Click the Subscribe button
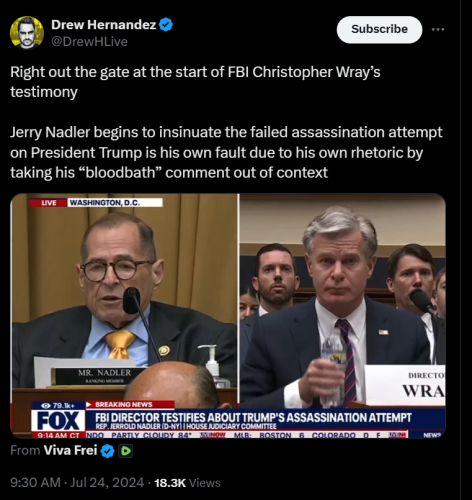 tap(379, 29)
